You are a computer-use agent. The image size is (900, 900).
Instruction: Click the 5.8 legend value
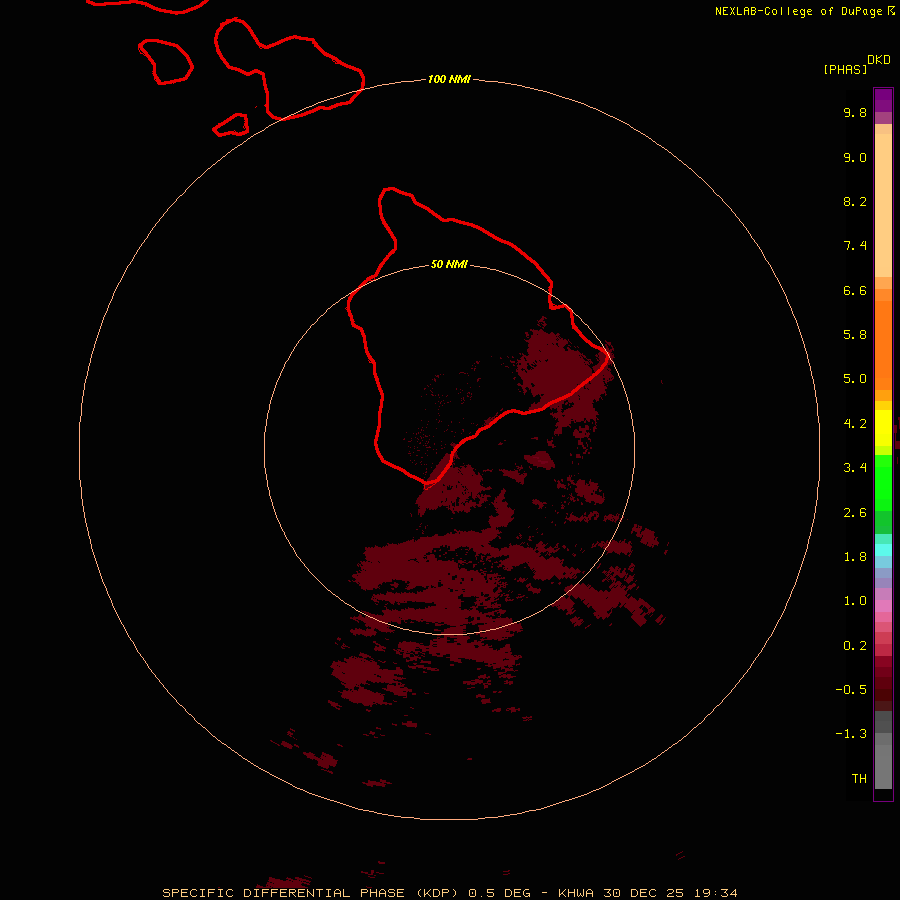855,335
